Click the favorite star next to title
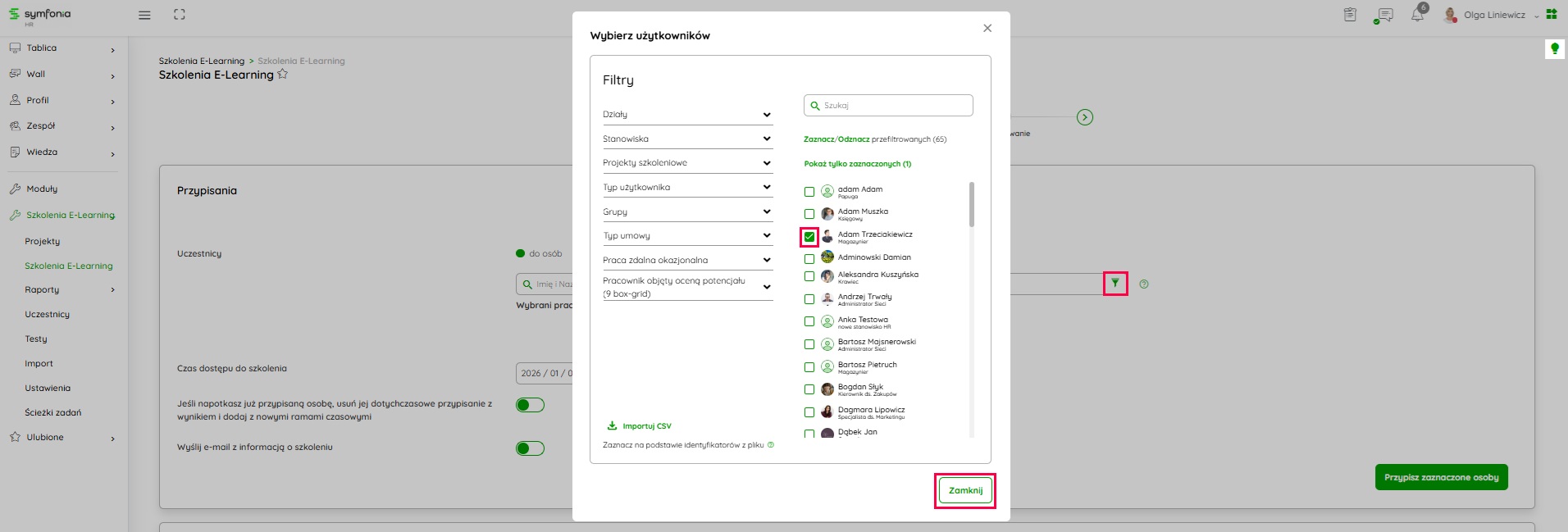 [283, 75]
